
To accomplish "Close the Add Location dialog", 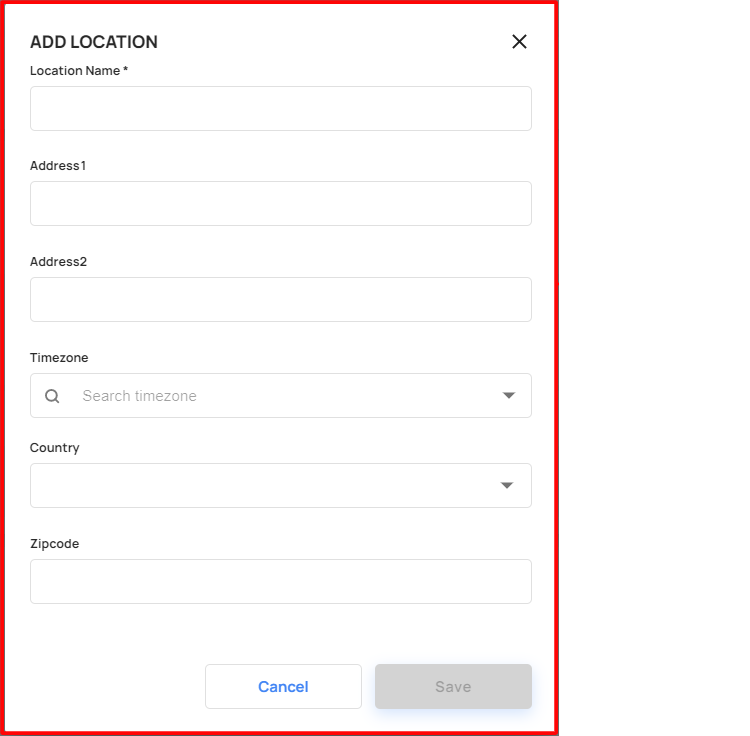I will [x=519, y=42].
